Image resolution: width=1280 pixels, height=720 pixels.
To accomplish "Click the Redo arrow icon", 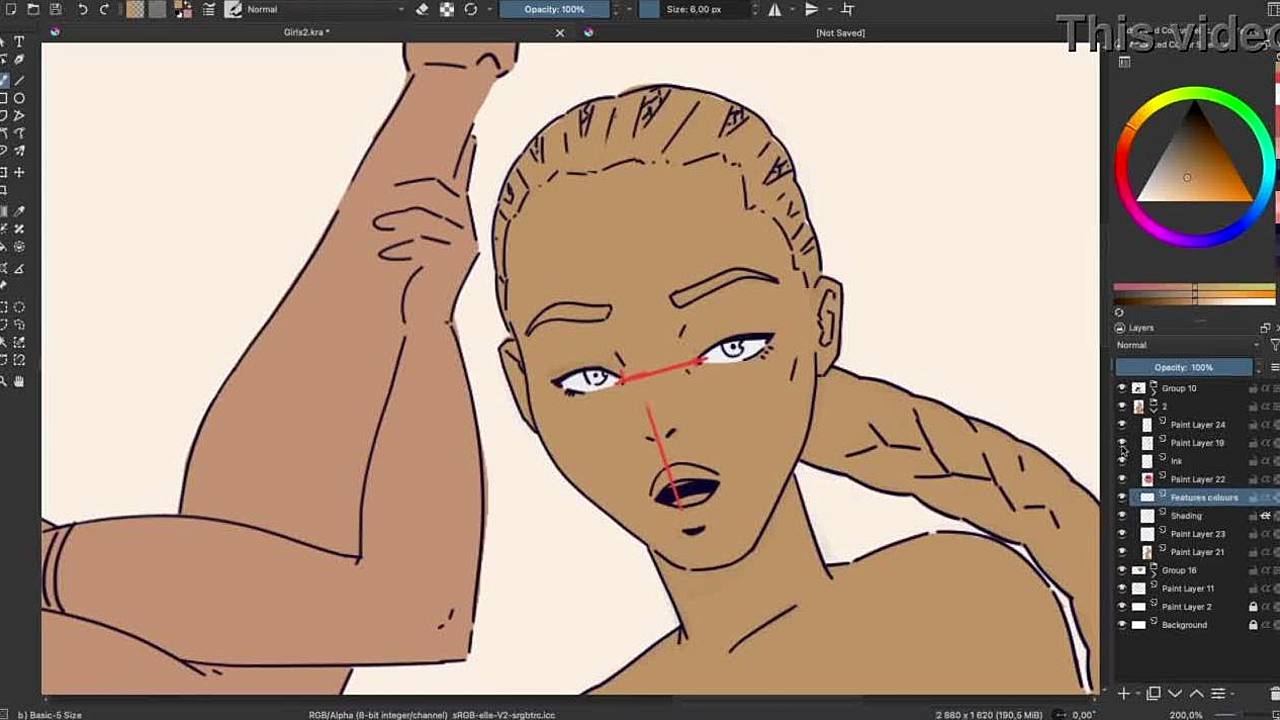I will click(104, 9).
